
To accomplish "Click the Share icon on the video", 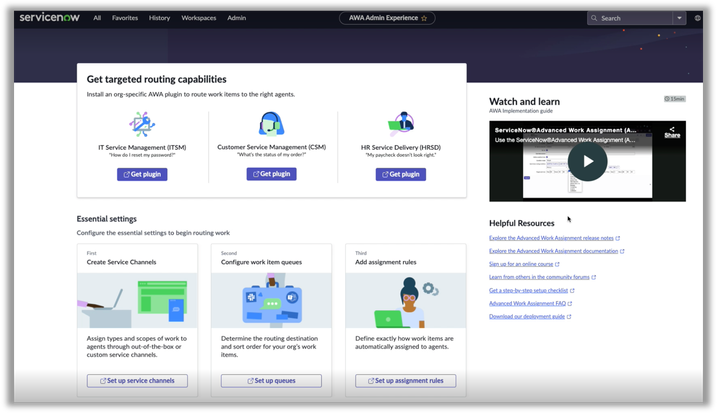I will coord(672,132).
